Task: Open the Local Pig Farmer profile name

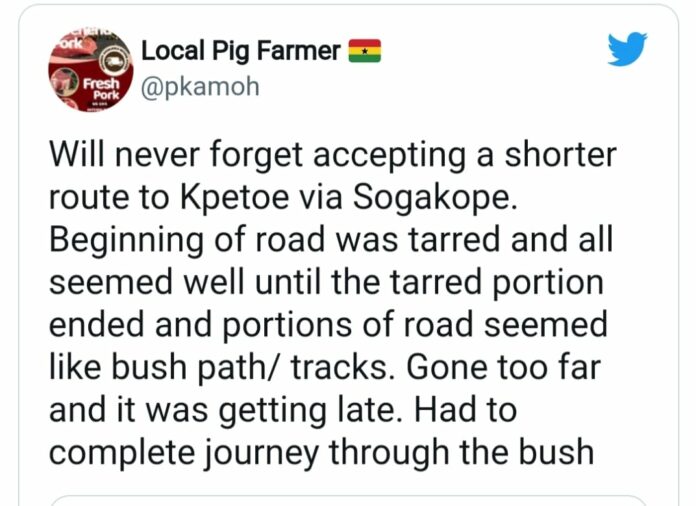Action: (x=241, y=50)
